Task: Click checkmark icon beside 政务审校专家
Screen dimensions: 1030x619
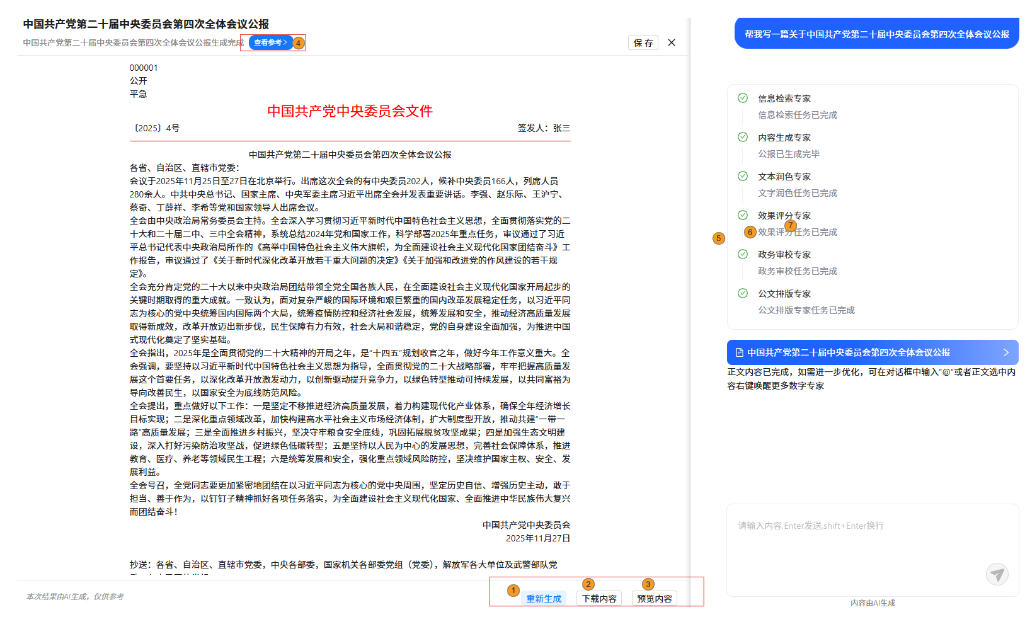Action: tap(742, 254)
